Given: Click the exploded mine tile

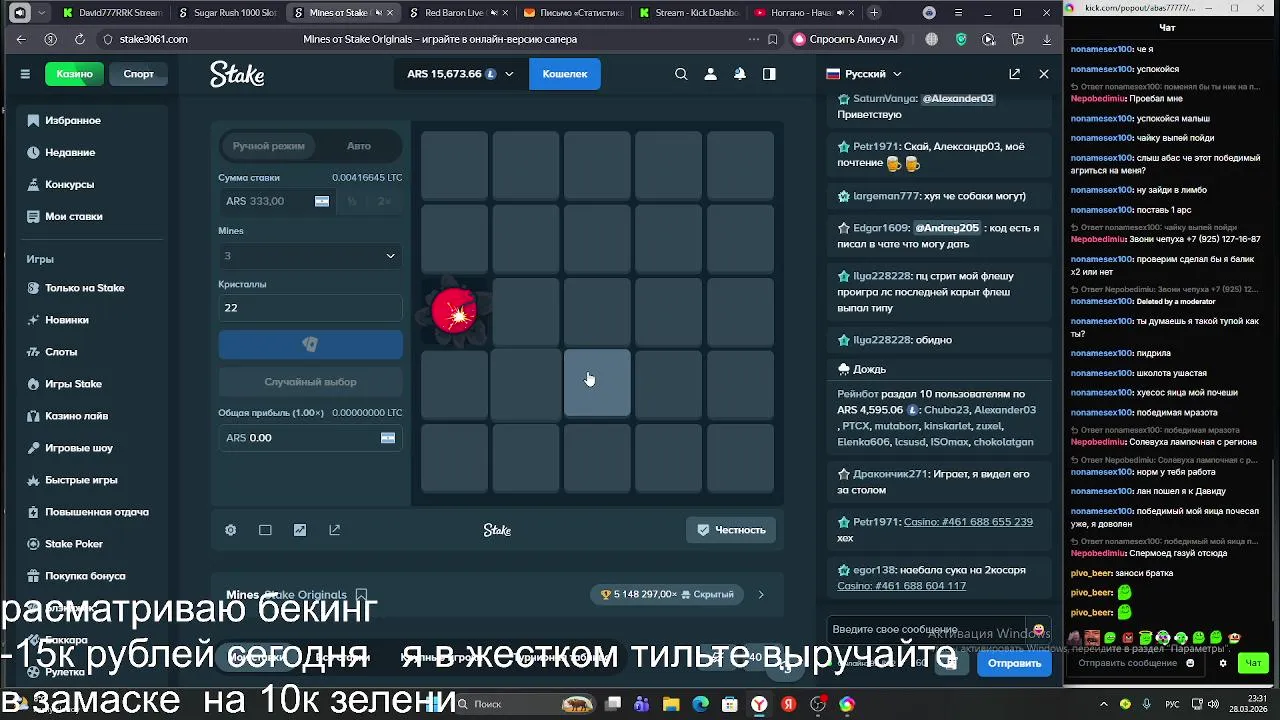Looking at the screenshot, I should tap(455, 311).
